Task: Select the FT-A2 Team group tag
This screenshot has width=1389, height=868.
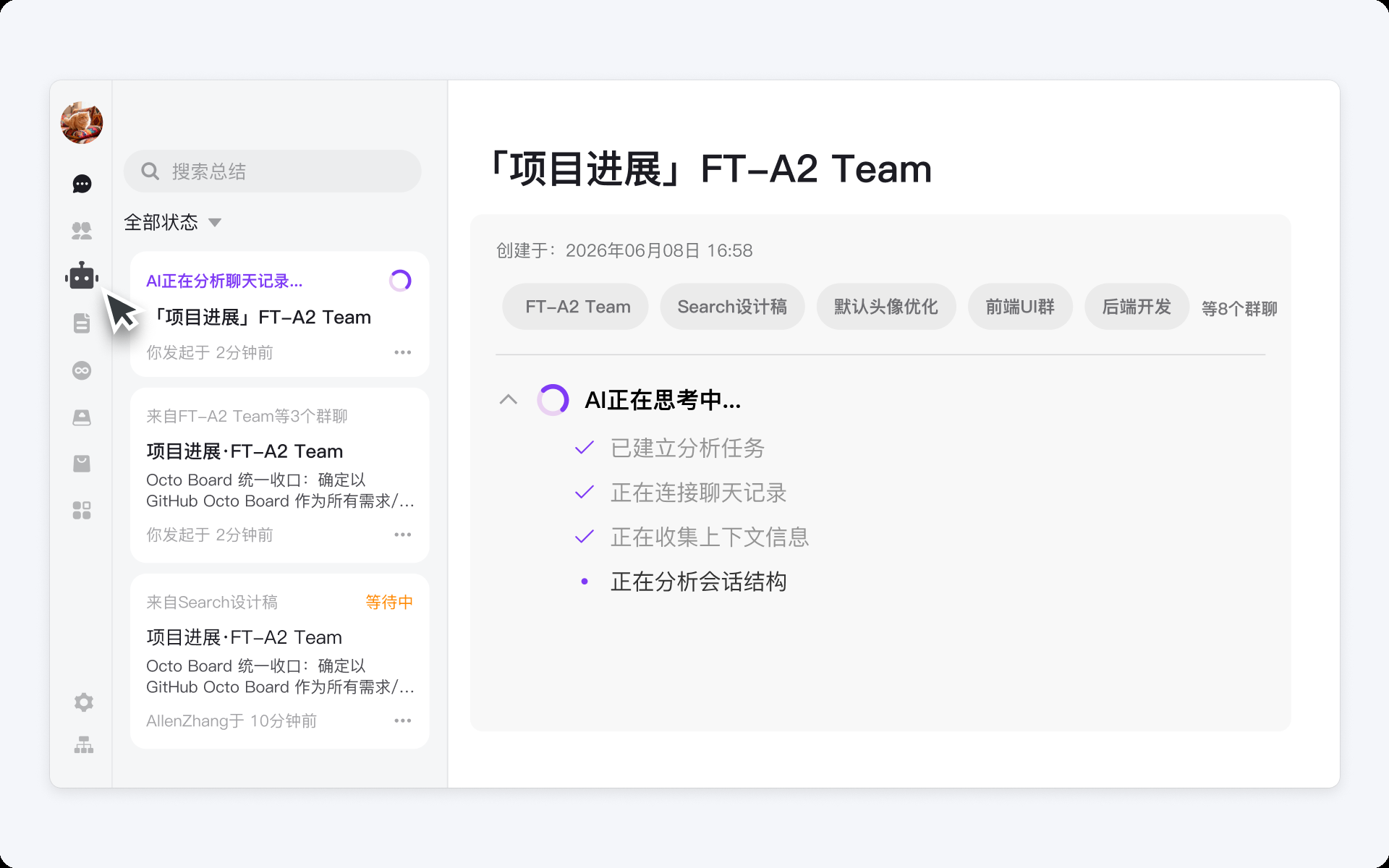Action: click(576, 307)
